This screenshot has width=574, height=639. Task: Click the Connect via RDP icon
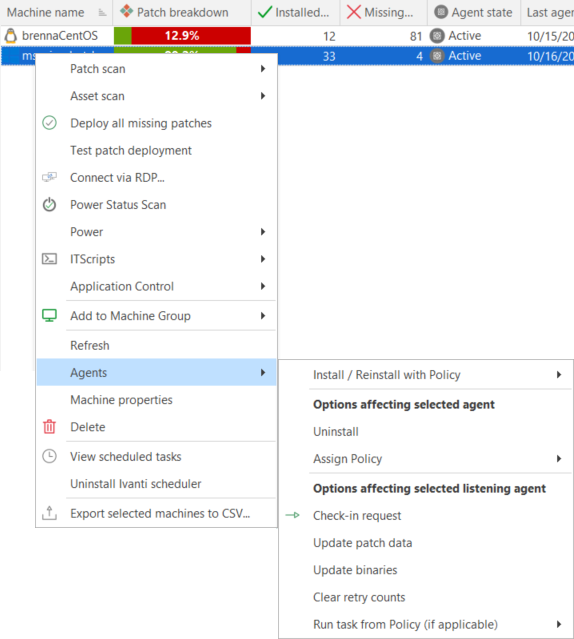pos(49,177)
